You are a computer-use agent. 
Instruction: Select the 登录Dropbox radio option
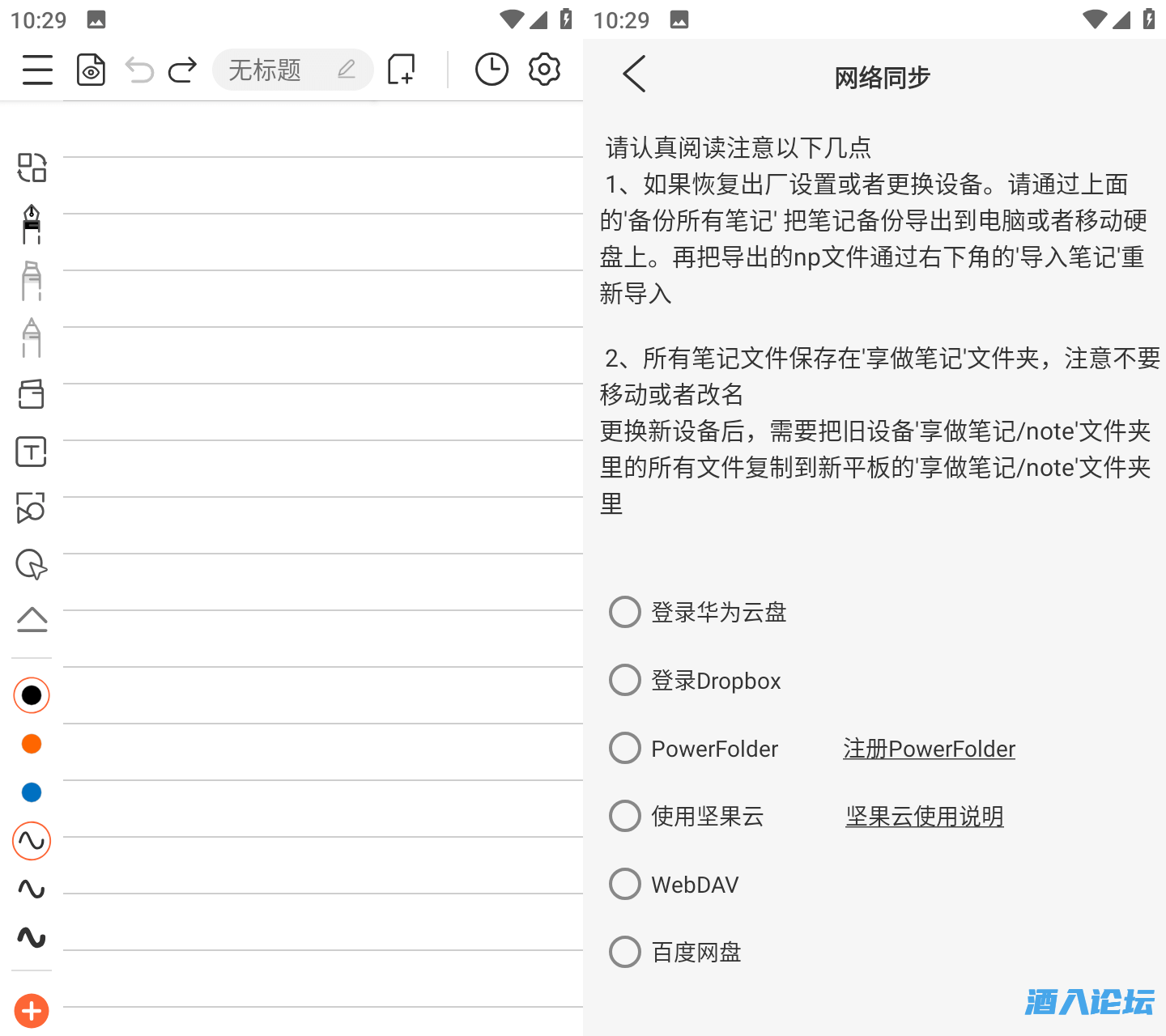pyautogui.click(x=625, y=680)
